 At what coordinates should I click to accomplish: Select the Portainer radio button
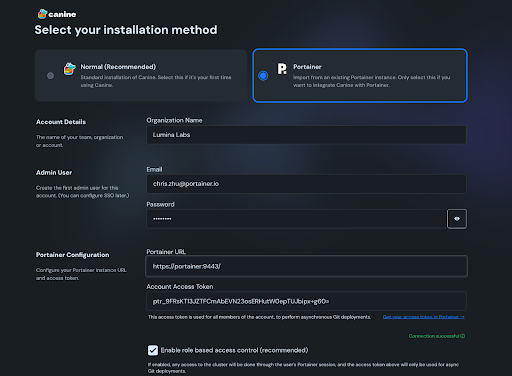pos(263,76)
